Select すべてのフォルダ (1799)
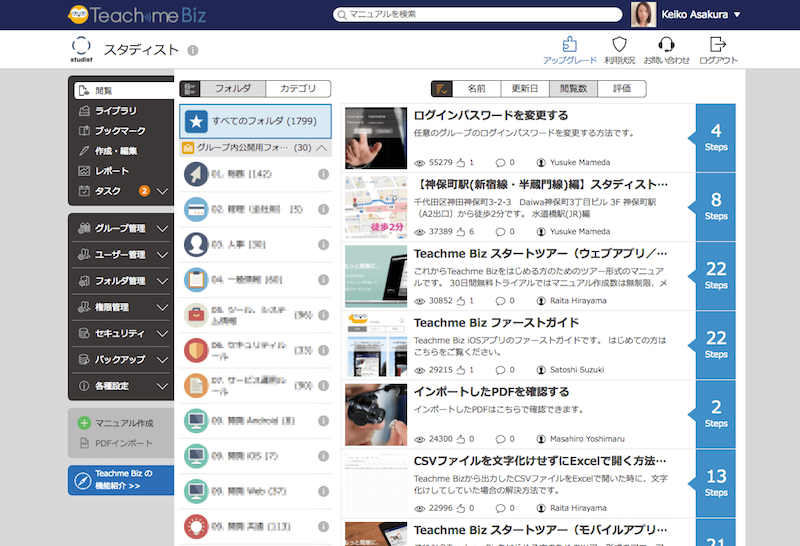800x546 pixels. coord(255,121)
